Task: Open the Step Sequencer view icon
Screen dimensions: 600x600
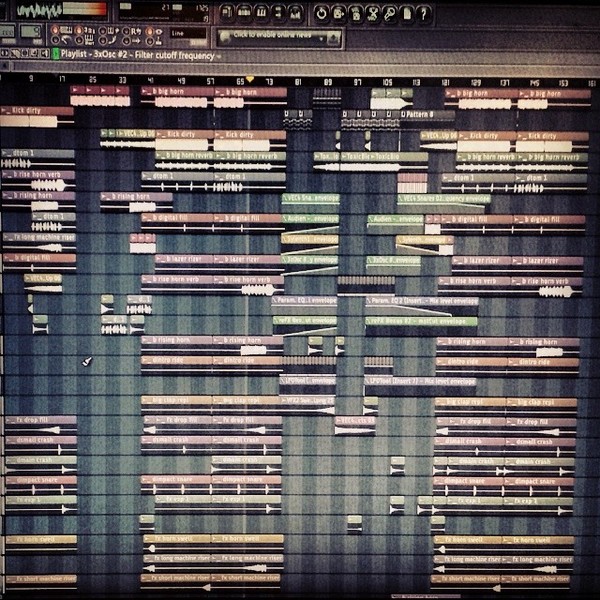Action: (x=244, y=13)
